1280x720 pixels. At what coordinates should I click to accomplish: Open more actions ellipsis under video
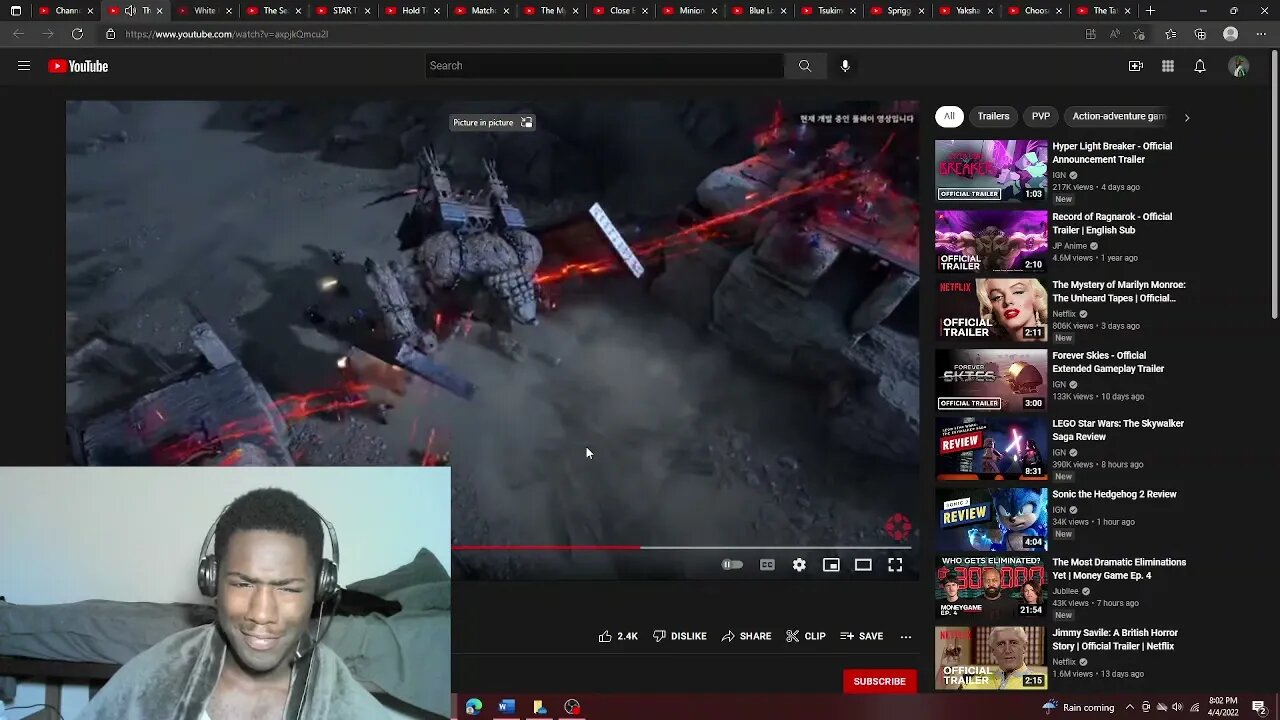[x=906, y=636]
